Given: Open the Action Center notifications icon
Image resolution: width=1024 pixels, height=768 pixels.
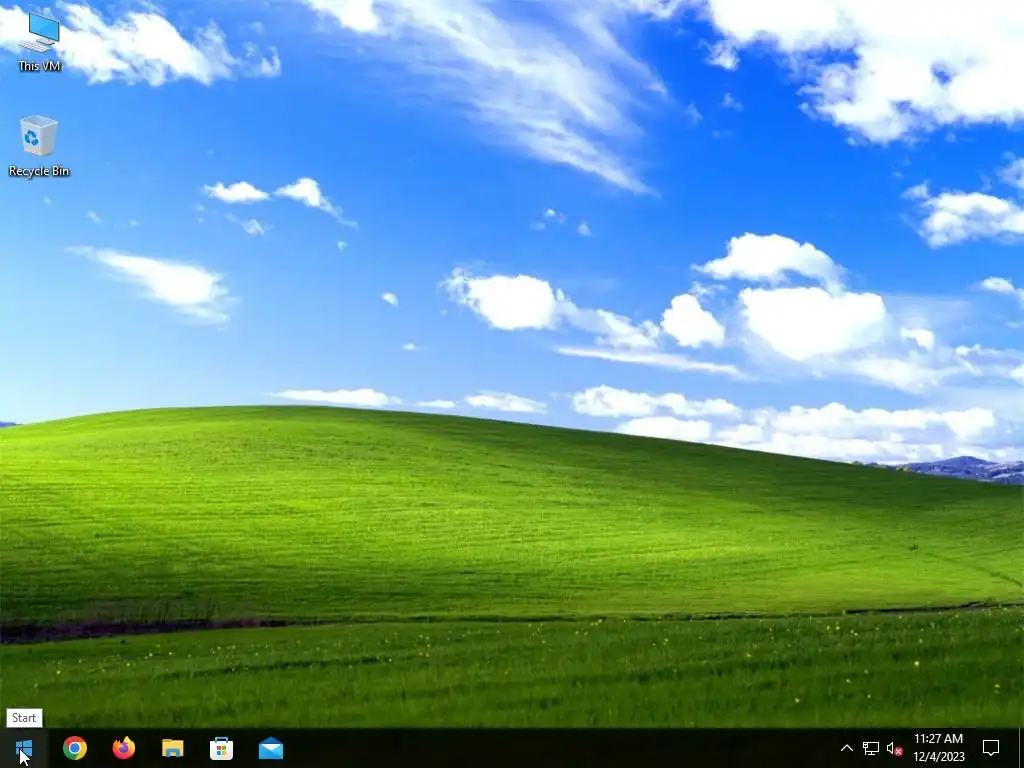Looking at the screenshot, I should tap(991, 748).
